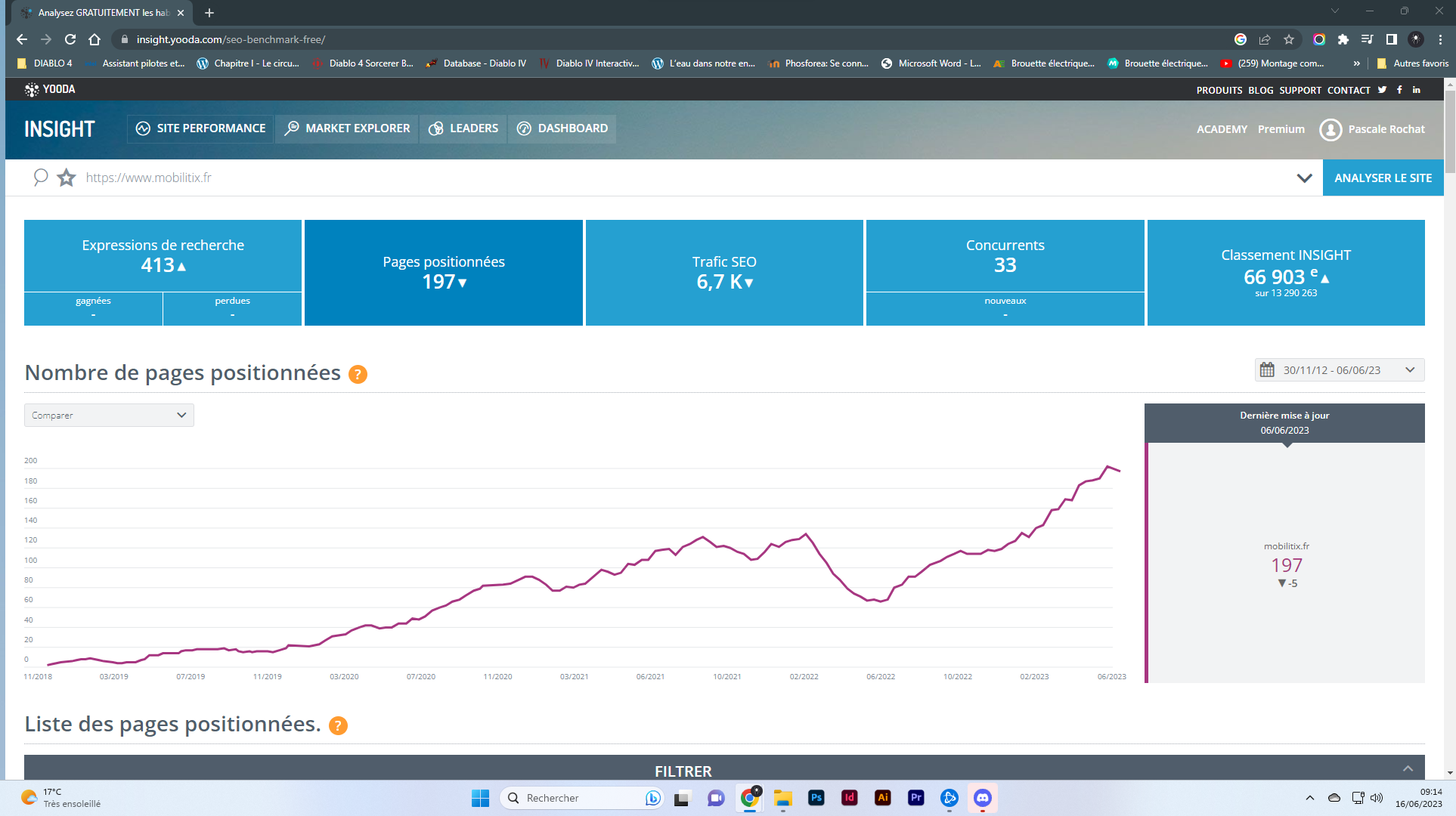The image size is (1456, 816).
Task: Open the Comparer dropdown
Action: [109, 416]
